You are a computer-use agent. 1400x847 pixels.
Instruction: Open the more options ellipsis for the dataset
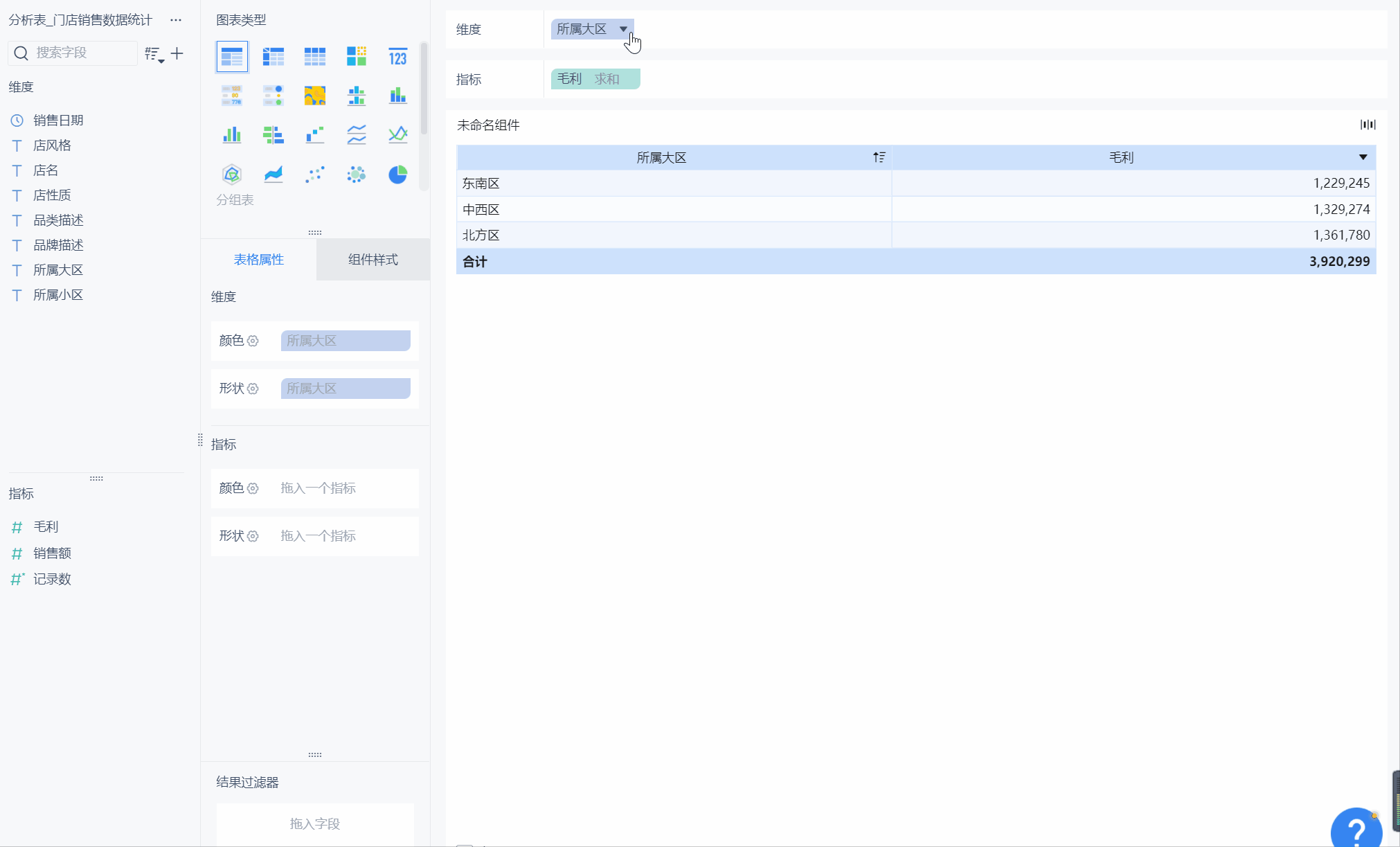pos(176,20)
